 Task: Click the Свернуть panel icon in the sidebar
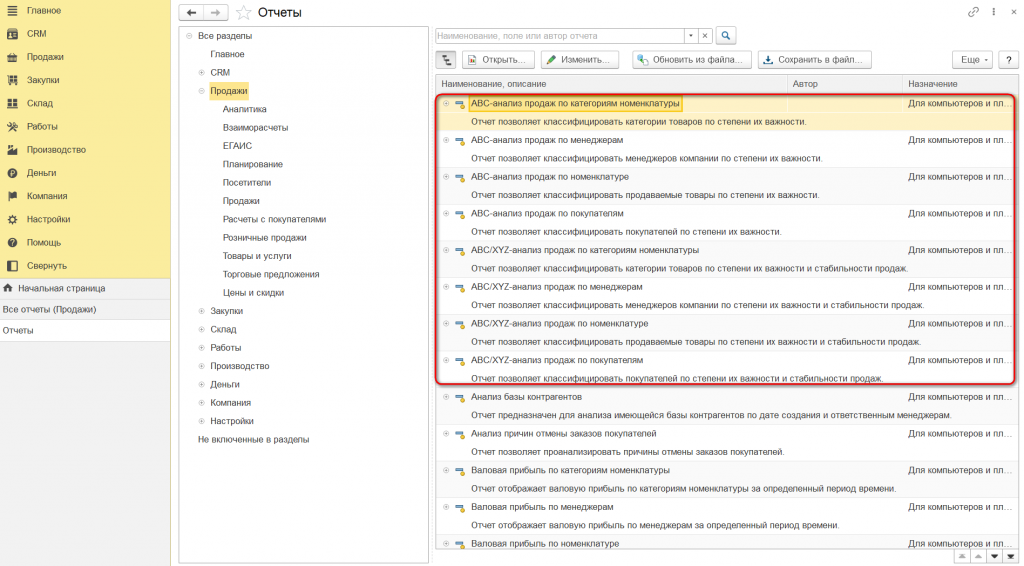pos(12,266)
